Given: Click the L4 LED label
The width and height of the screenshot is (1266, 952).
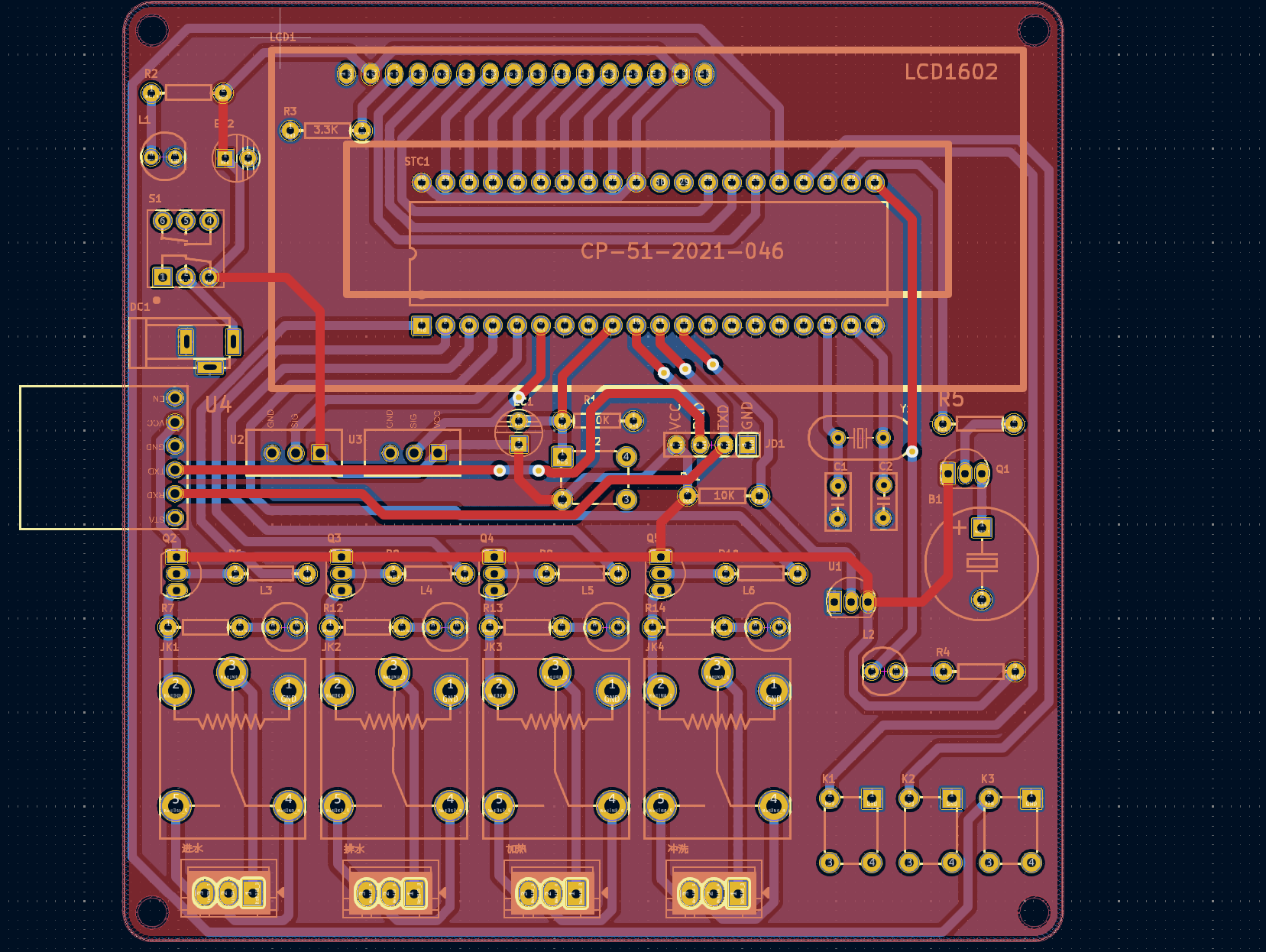Looking at the screenshot, I should pos(426,591).
